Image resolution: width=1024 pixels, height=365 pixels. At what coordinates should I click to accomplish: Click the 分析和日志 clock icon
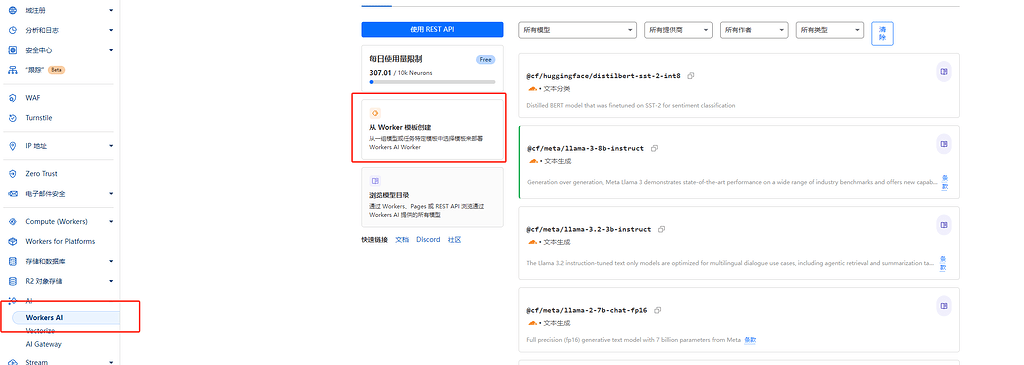click(12, 30)
